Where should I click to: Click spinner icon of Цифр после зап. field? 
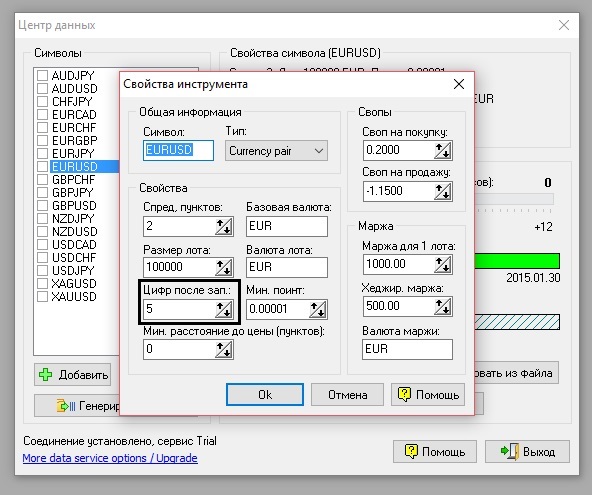(224, 309)
